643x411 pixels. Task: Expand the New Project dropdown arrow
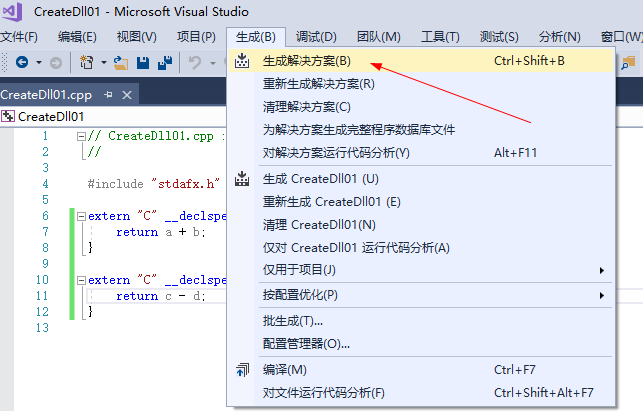click(x=104, y=62)
